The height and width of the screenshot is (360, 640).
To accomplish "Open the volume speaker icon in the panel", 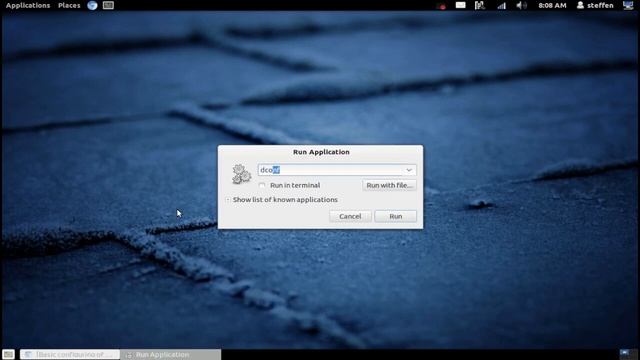I will pos(521,5).
